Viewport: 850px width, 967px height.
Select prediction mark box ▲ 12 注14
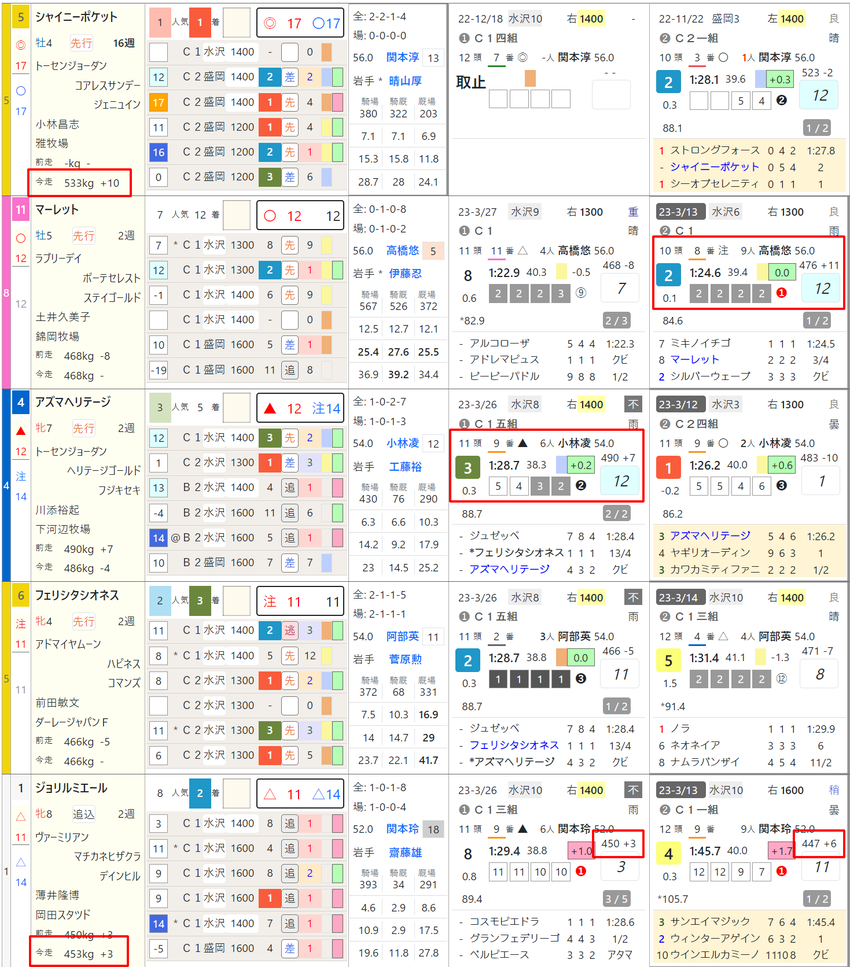tap(300, 408)
